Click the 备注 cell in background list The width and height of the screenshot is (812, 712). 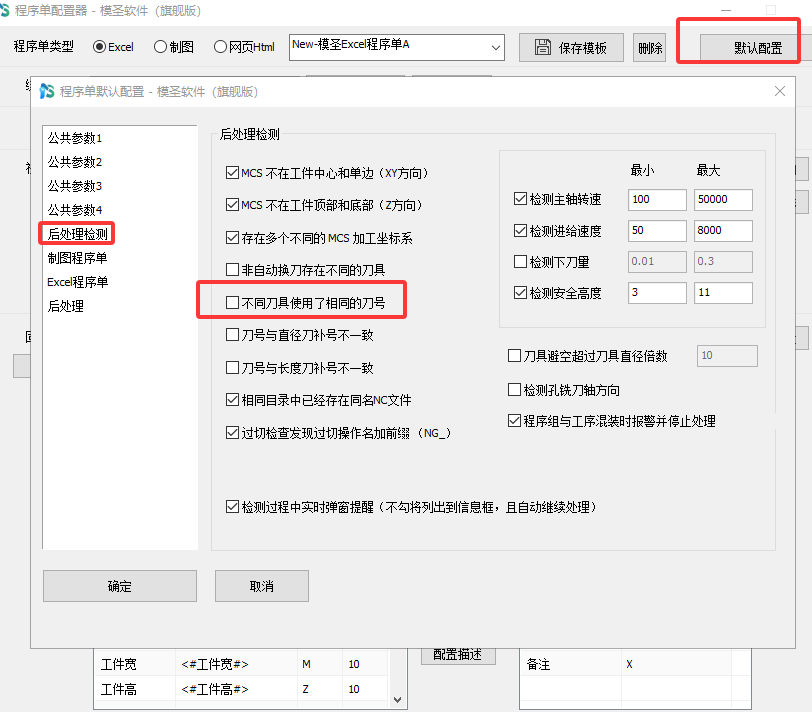coord(538,664)
